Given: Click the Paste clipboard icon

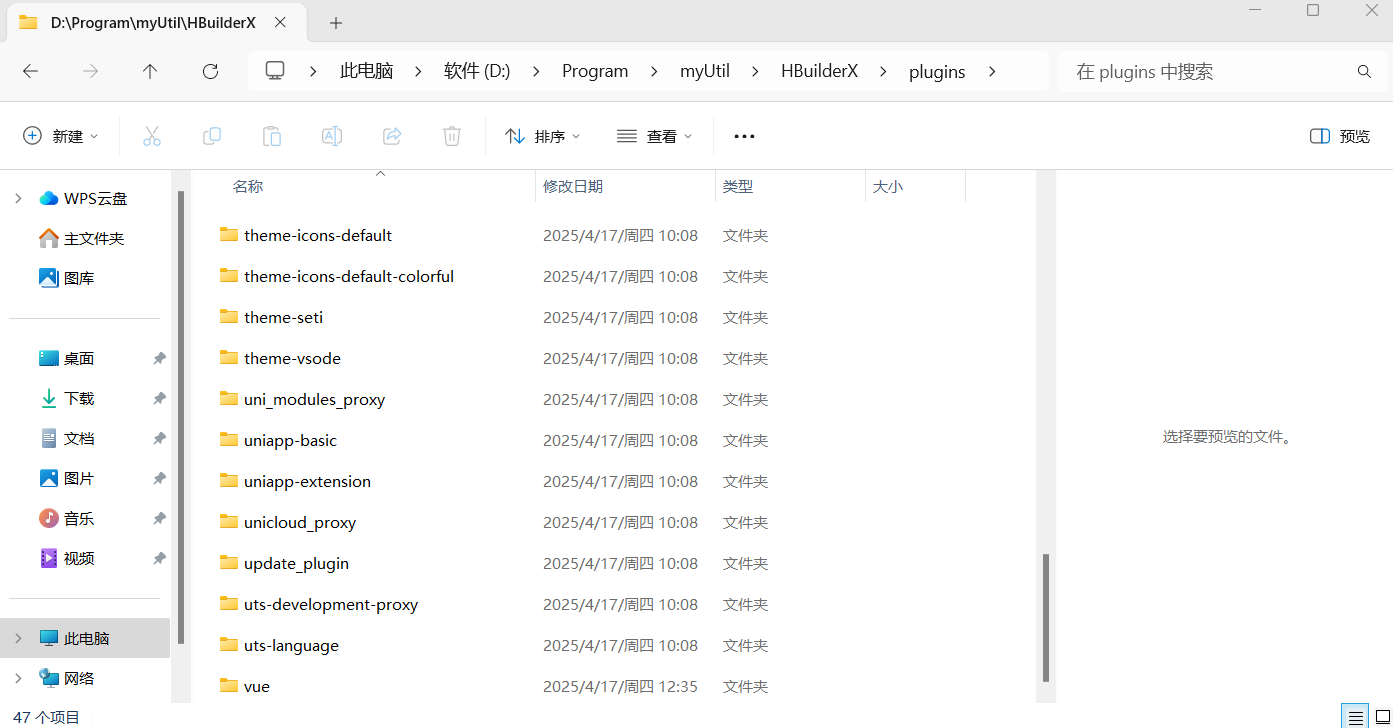Looking at the screenshot, I should (272, 136).
